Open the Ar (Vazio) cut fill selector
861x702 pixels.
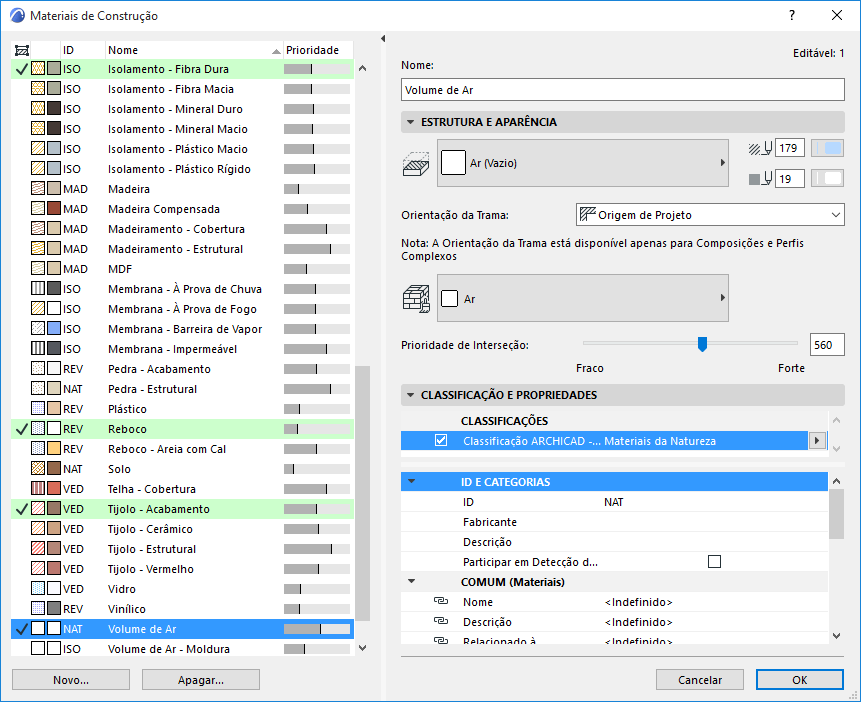(x=583, y=163)
